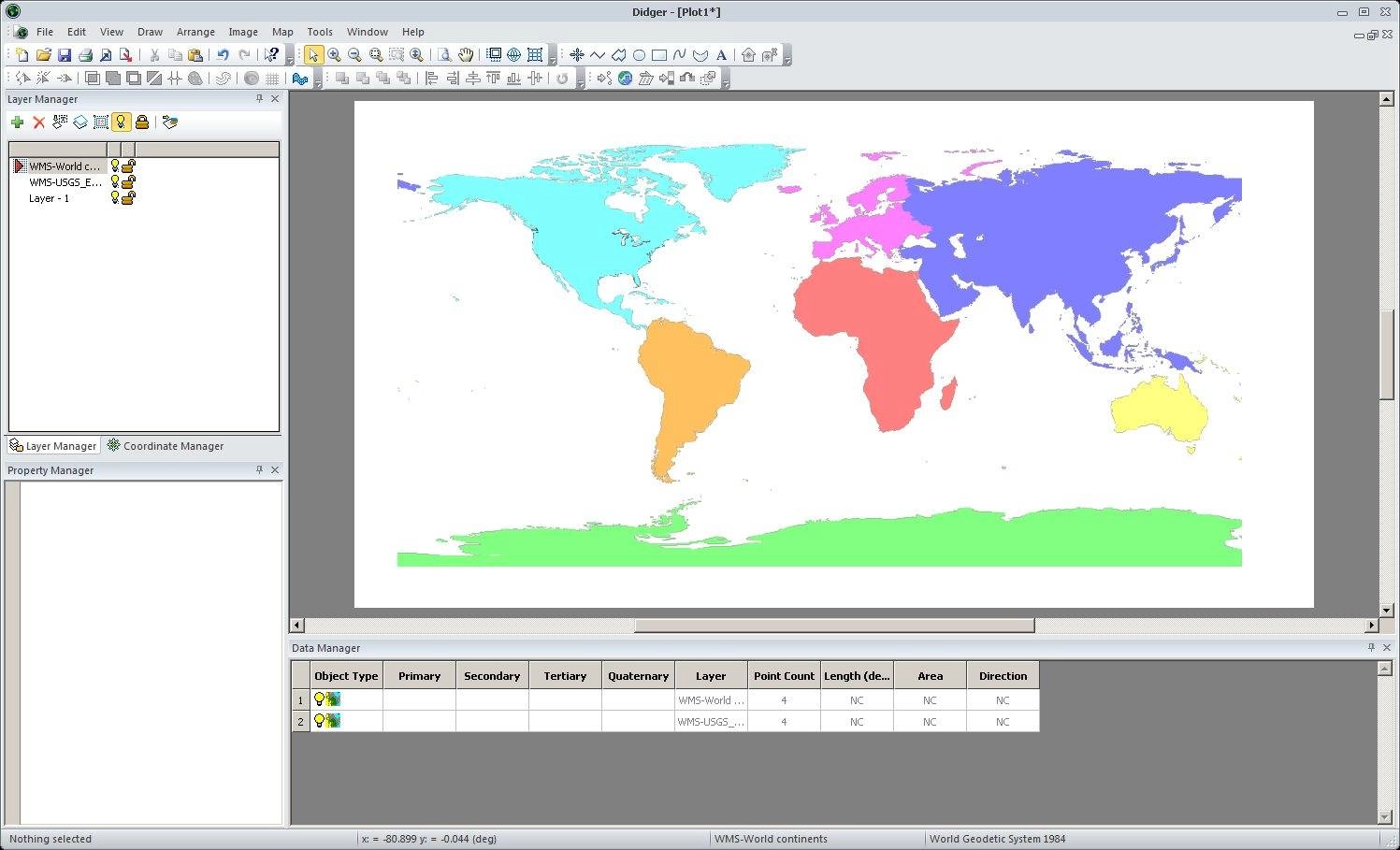The image size is (1400, 850).
Task: Click the red X Delete Layer icon
Action: coord(38,122)
